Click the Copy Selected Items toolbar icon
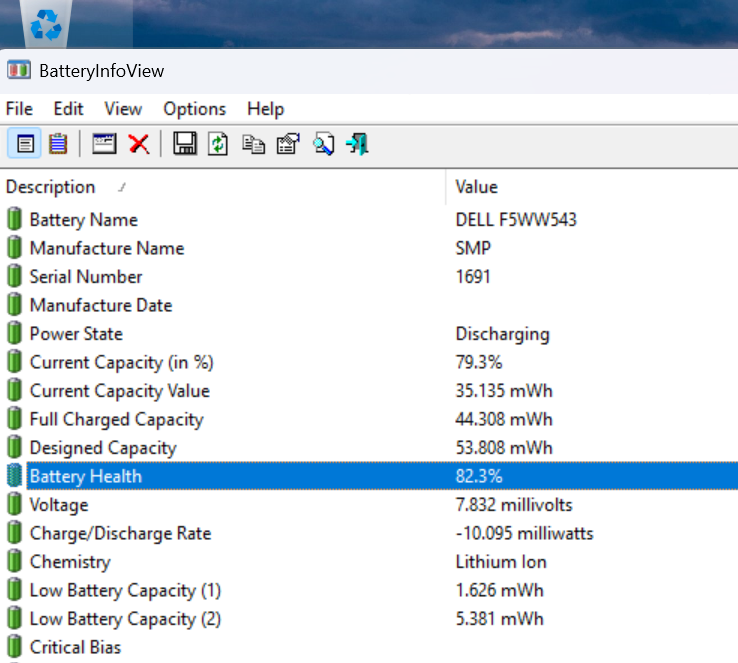The image size is (738, 663). point(253,144)
